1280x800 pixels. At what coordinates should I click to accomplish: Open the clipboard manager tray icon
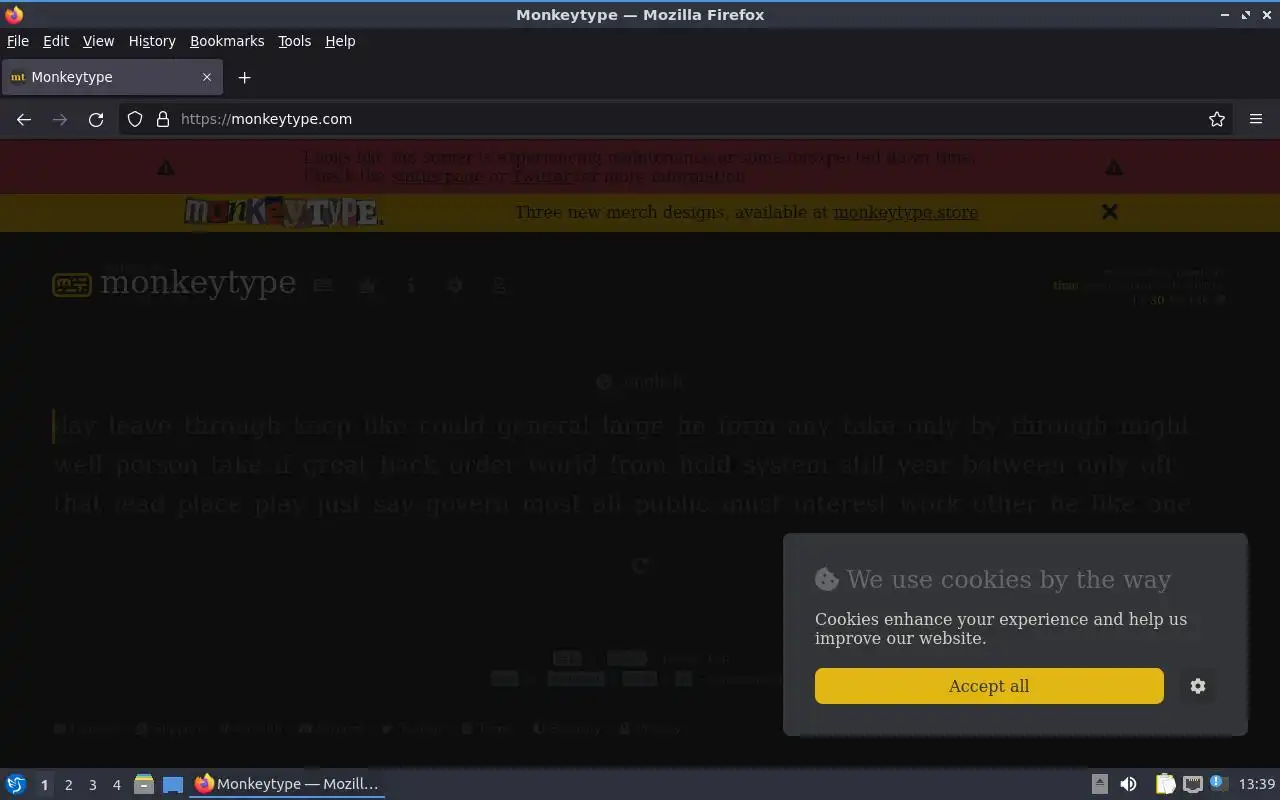point(1165,784)
